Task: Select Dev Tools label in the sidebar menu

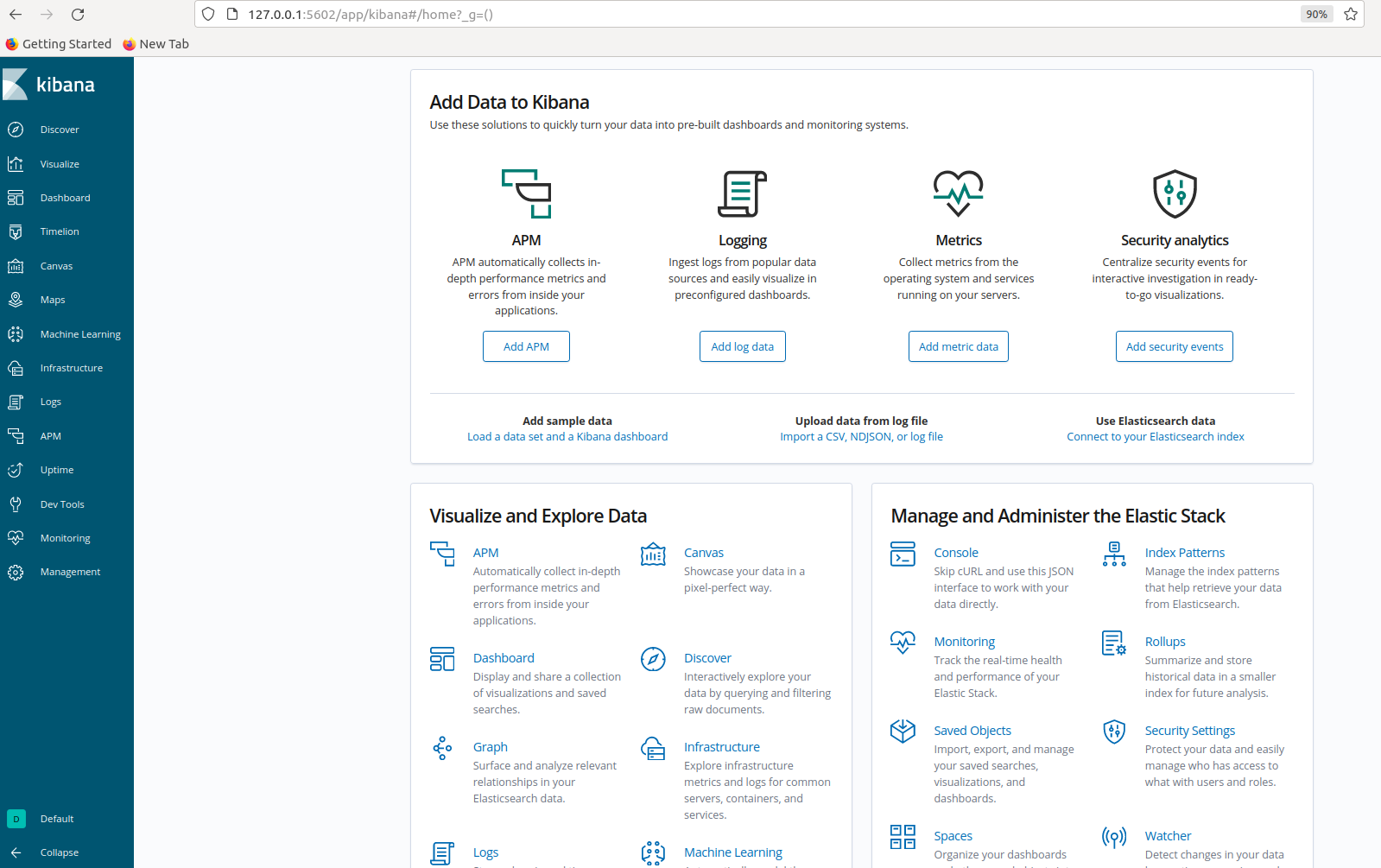Action: 62,504
